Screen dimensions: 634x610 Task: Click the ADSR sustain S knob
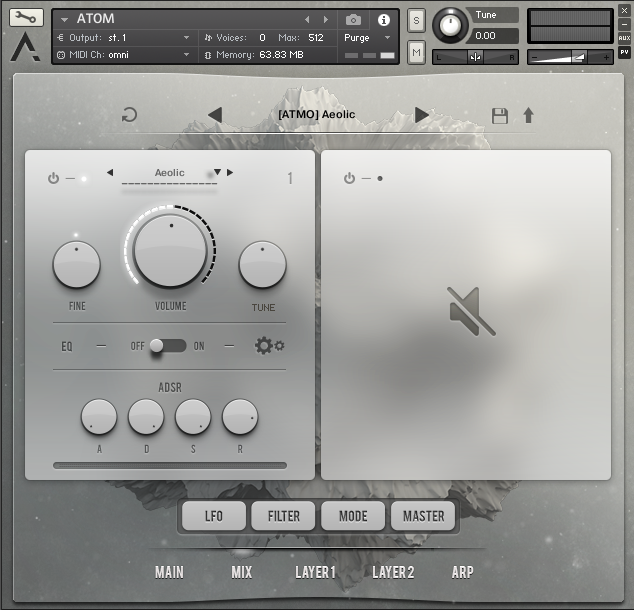[x=193, y=417]
